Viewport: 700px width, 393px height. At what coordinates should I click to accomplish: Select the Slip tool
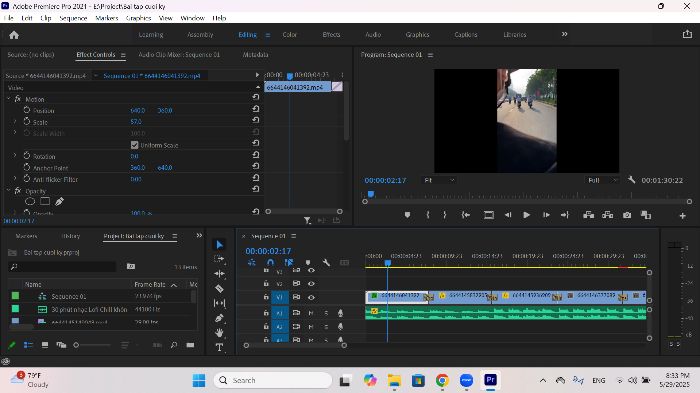(x=219, y=303)
